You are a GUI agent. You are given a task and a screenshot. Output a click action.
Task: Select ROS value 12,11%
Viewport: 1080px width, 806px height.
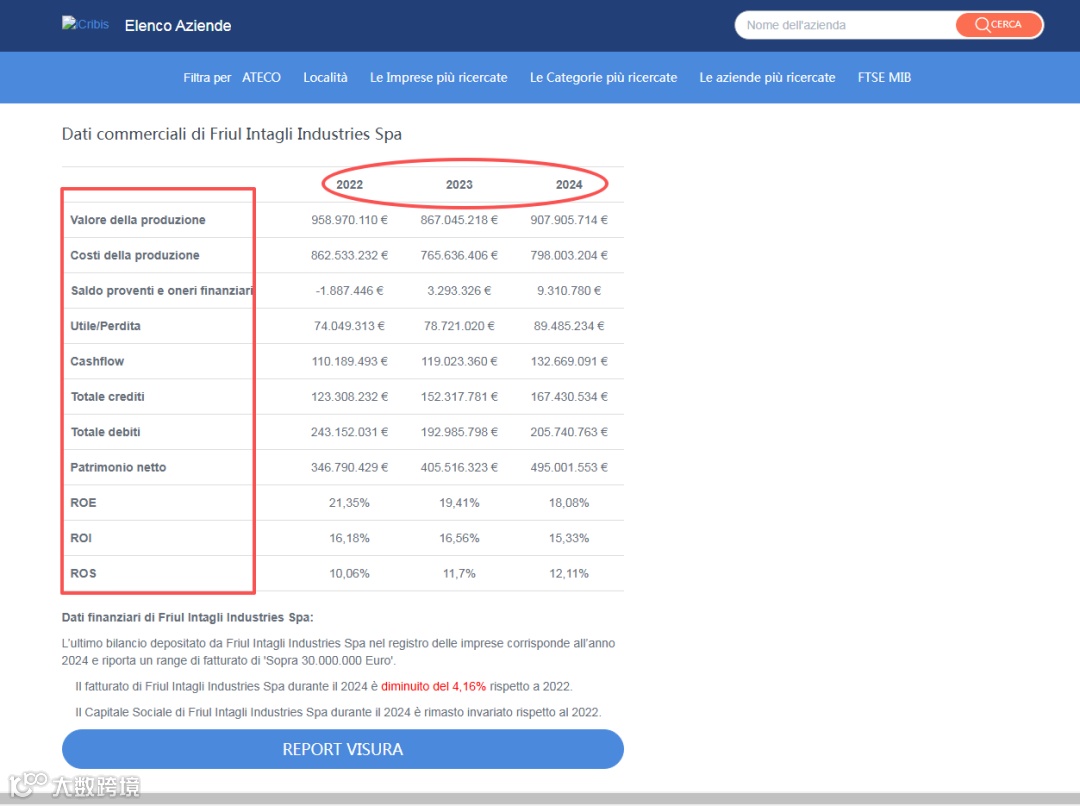[x=569, y=573]
